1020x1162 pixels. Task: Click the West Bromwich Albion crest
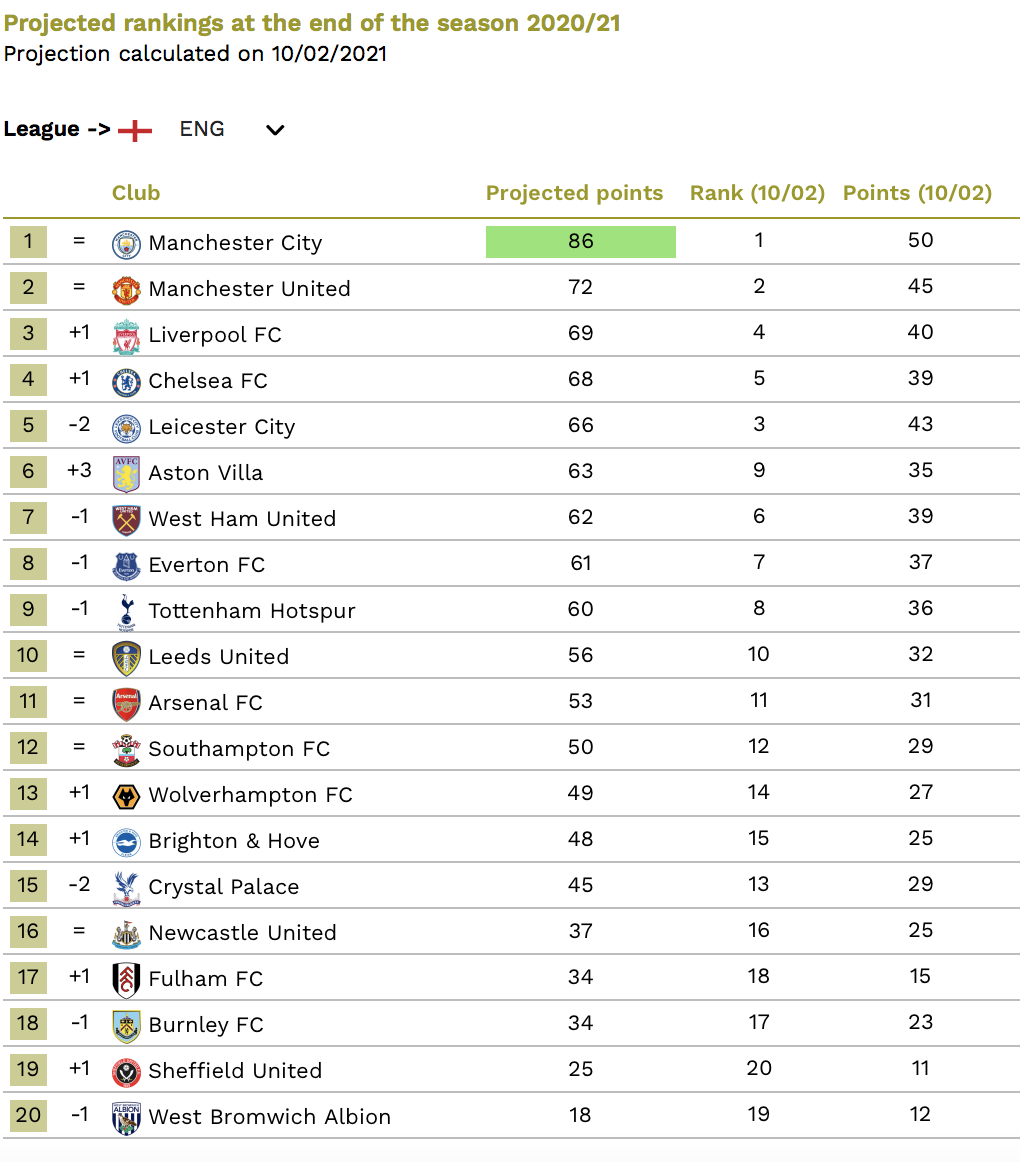click(x=126, y=1118)
